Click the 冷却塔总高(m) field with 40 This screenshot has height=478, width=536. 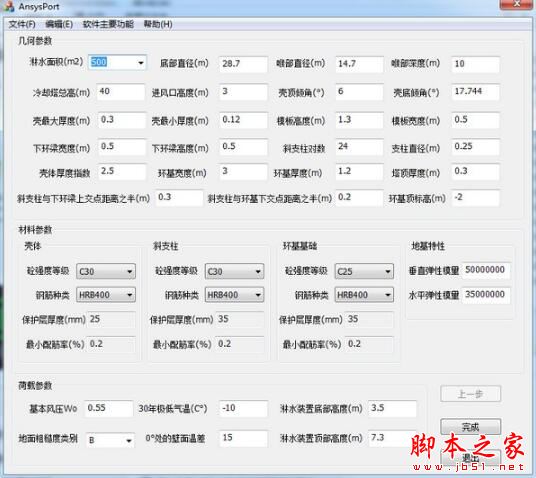tap(121, 92)
